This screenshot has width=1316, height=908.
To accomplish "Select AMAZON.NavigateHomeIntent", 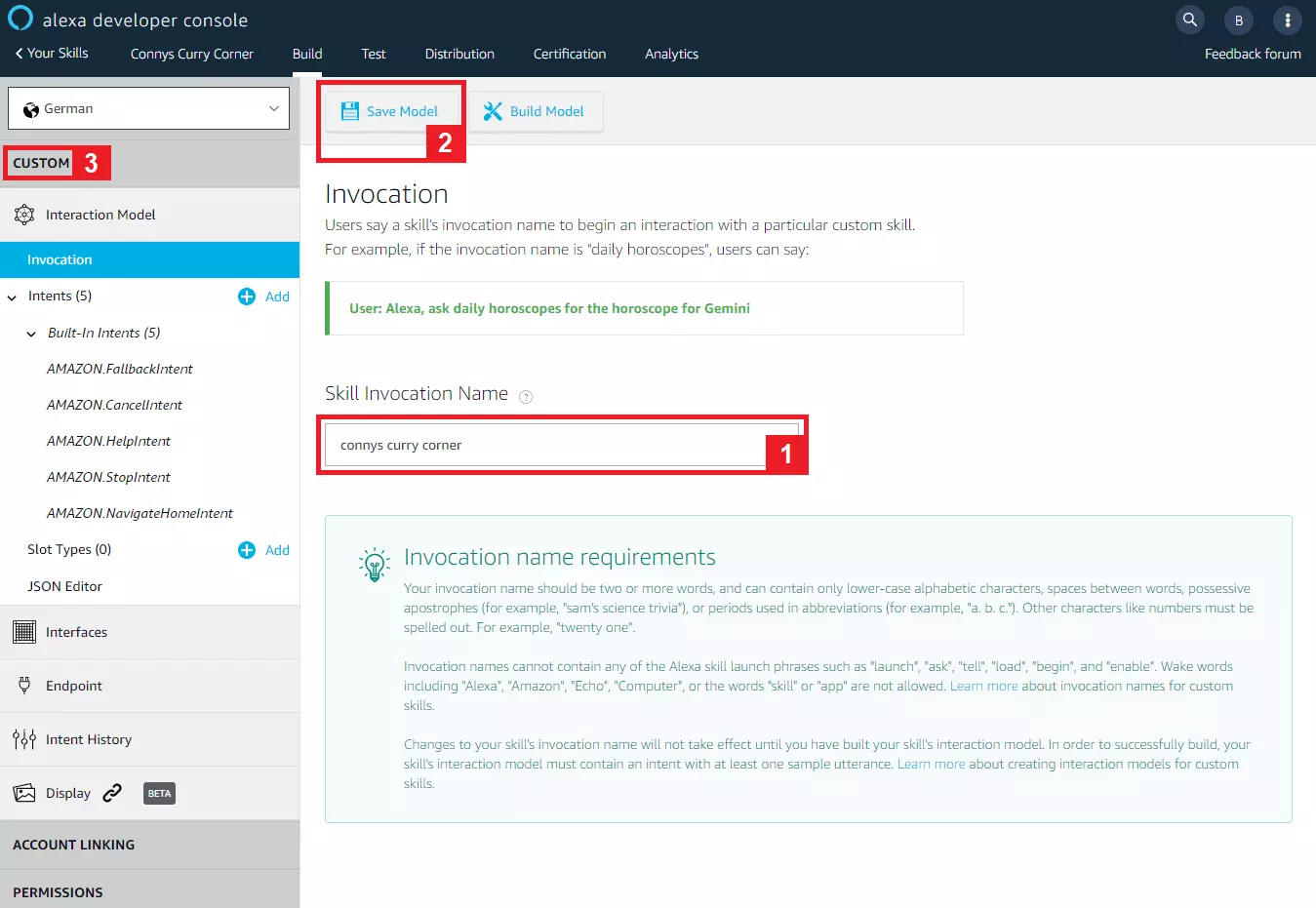I will coord(140,513).
